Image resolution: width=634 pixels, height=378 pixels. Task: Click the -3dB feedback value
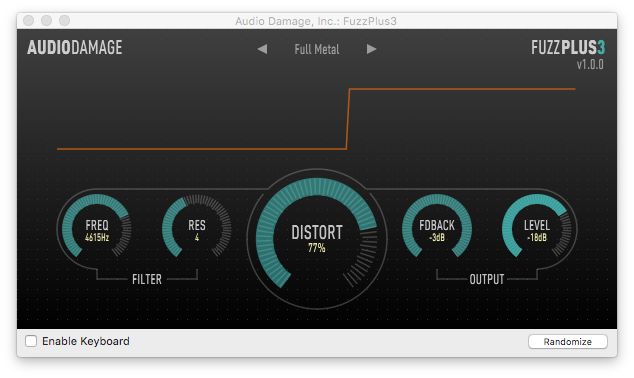tap(437, 237)
